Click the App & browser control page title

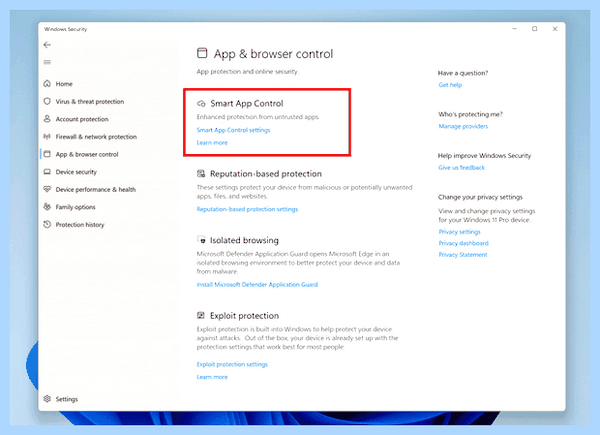tap(273, 54)
